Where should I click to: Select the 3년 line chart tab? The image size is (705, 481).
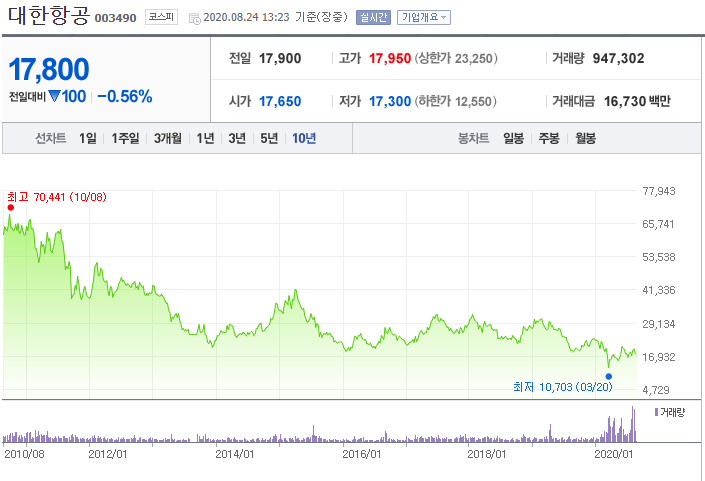(x=237, y=138)
